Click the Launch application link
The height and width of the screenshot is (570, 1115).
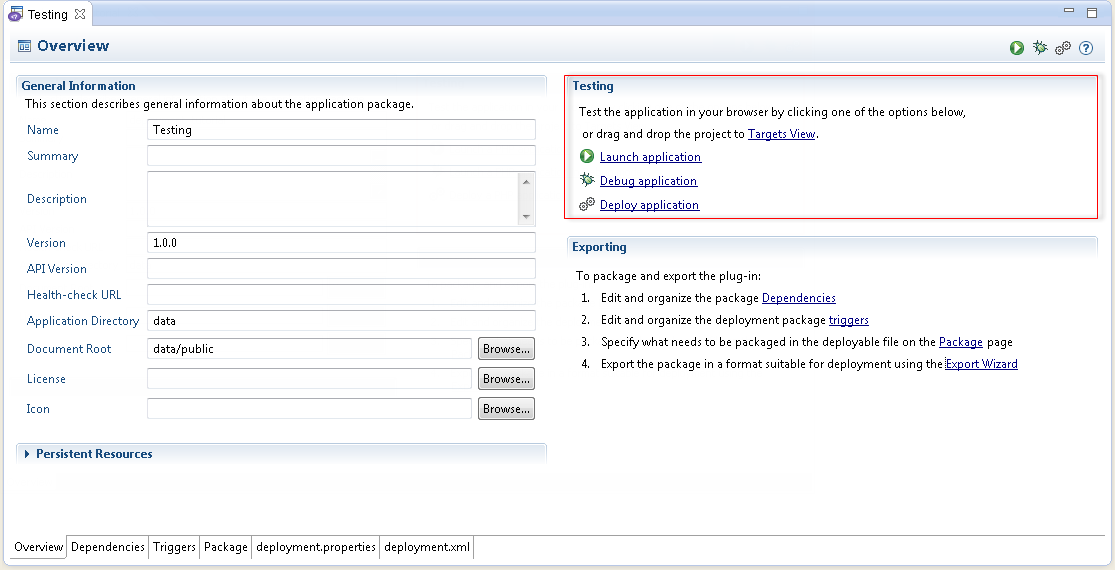point(651,157)
